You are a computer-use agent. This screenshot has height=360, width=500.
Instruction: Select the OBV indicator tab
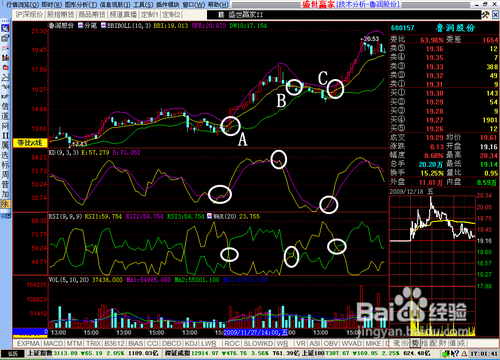331,343
